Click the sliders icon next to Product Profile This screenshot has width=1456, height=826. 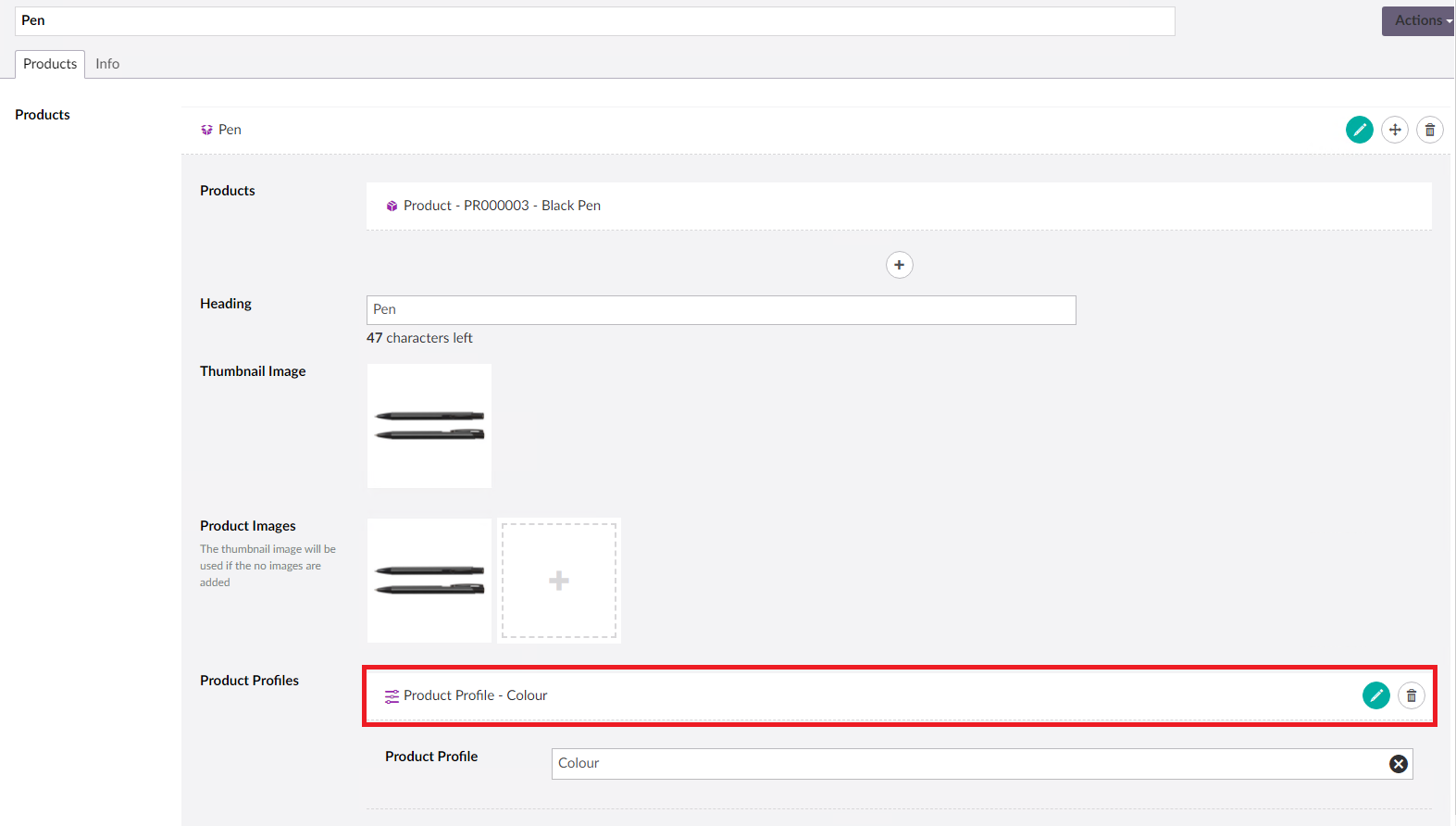point(392,696)
